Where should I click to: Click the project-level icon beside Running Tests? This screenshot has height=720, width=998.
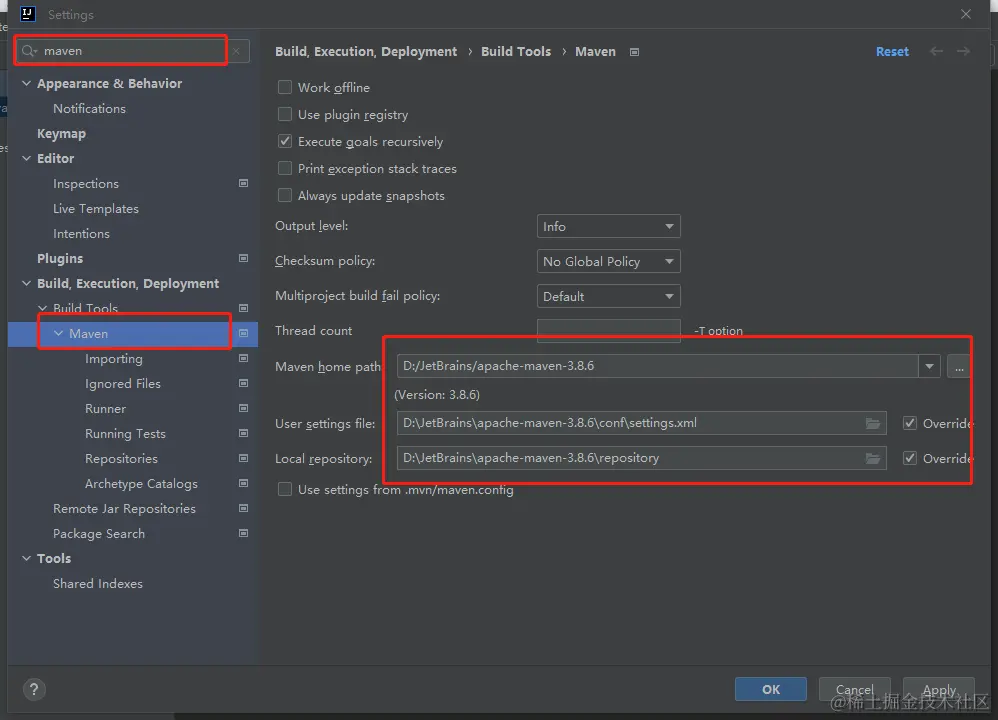(x=243, y=434)
